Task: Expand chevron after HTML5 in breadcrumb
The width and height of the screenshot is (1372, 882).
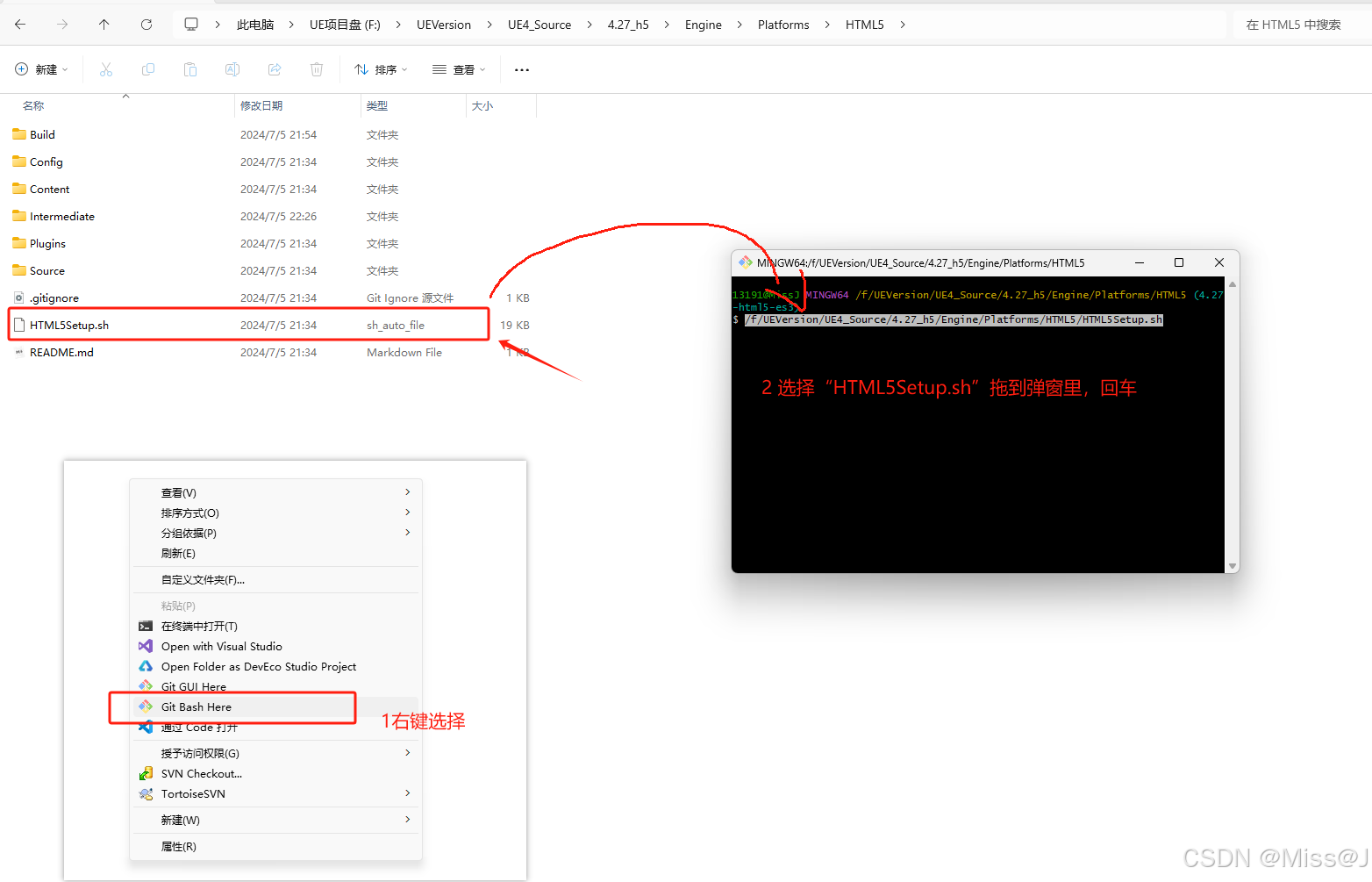Action: (x=902, y=25)
